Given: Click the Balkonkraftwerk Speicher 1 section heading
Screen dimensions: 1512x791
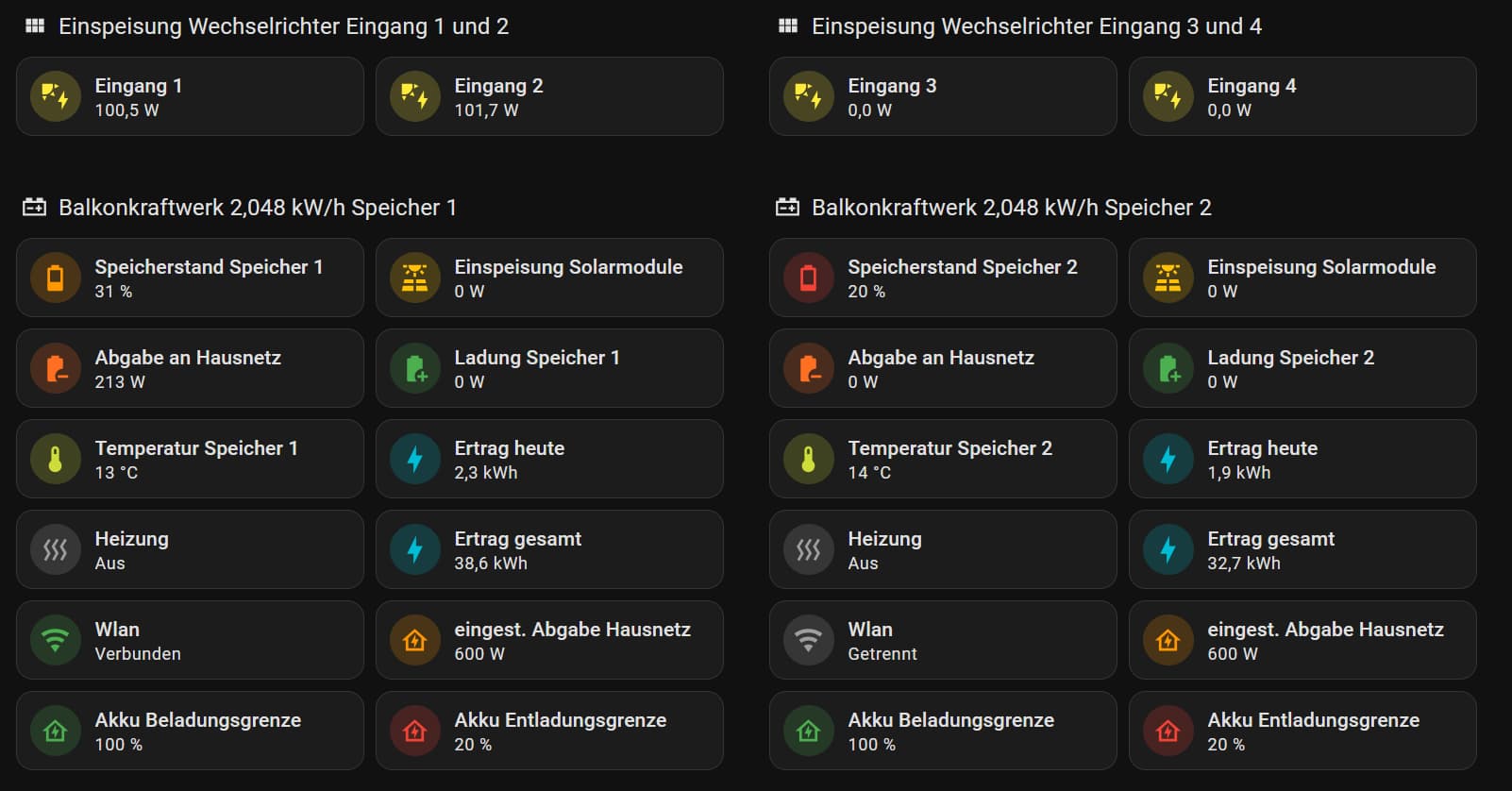Looking at the screenshot, I should tap(258, 208).
